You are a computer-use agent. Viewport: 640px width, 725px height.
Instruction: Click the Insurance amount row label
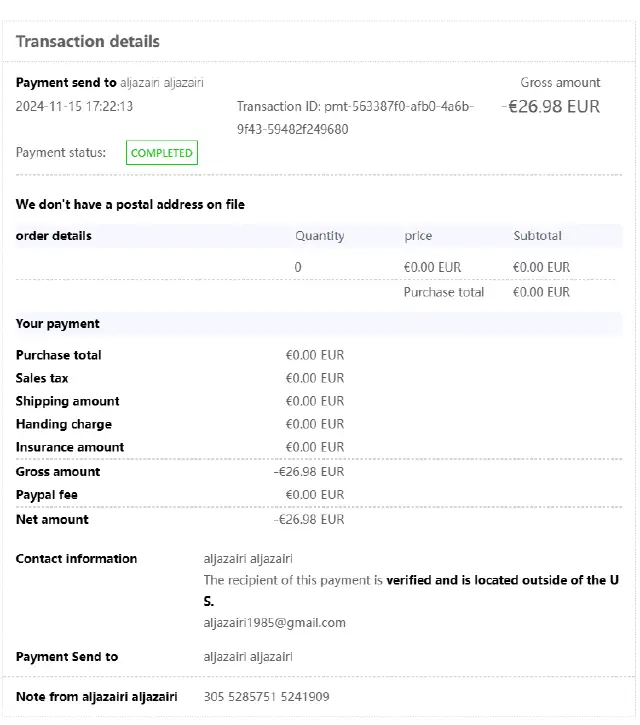[x=70, y=447]
